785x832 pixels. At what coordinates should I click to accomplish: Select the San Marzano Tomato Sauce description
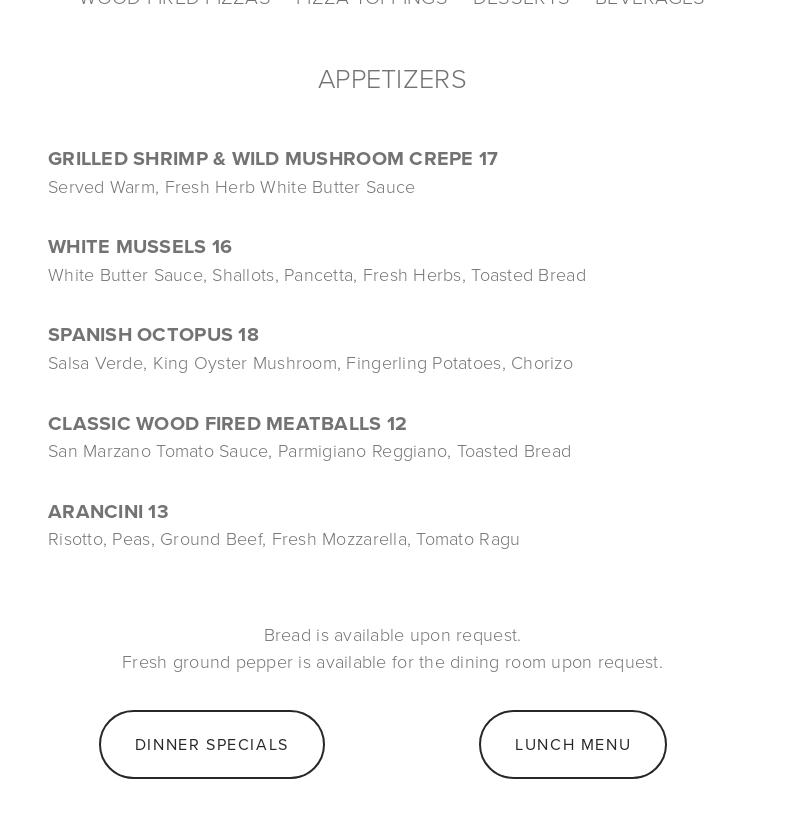(309, 452)
